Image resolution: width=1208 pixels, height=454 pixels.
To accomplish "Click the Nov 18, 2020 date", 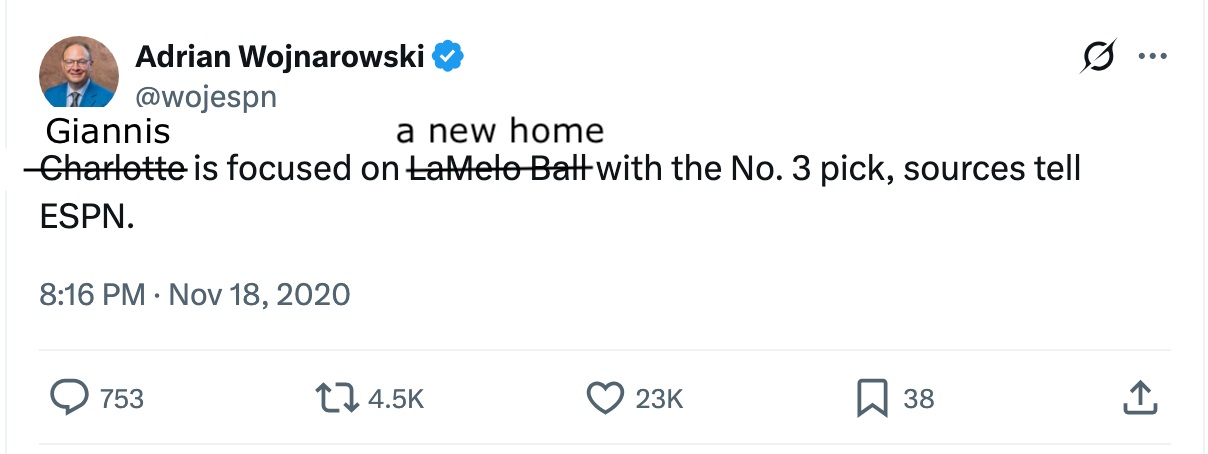I will pos(259,295).
